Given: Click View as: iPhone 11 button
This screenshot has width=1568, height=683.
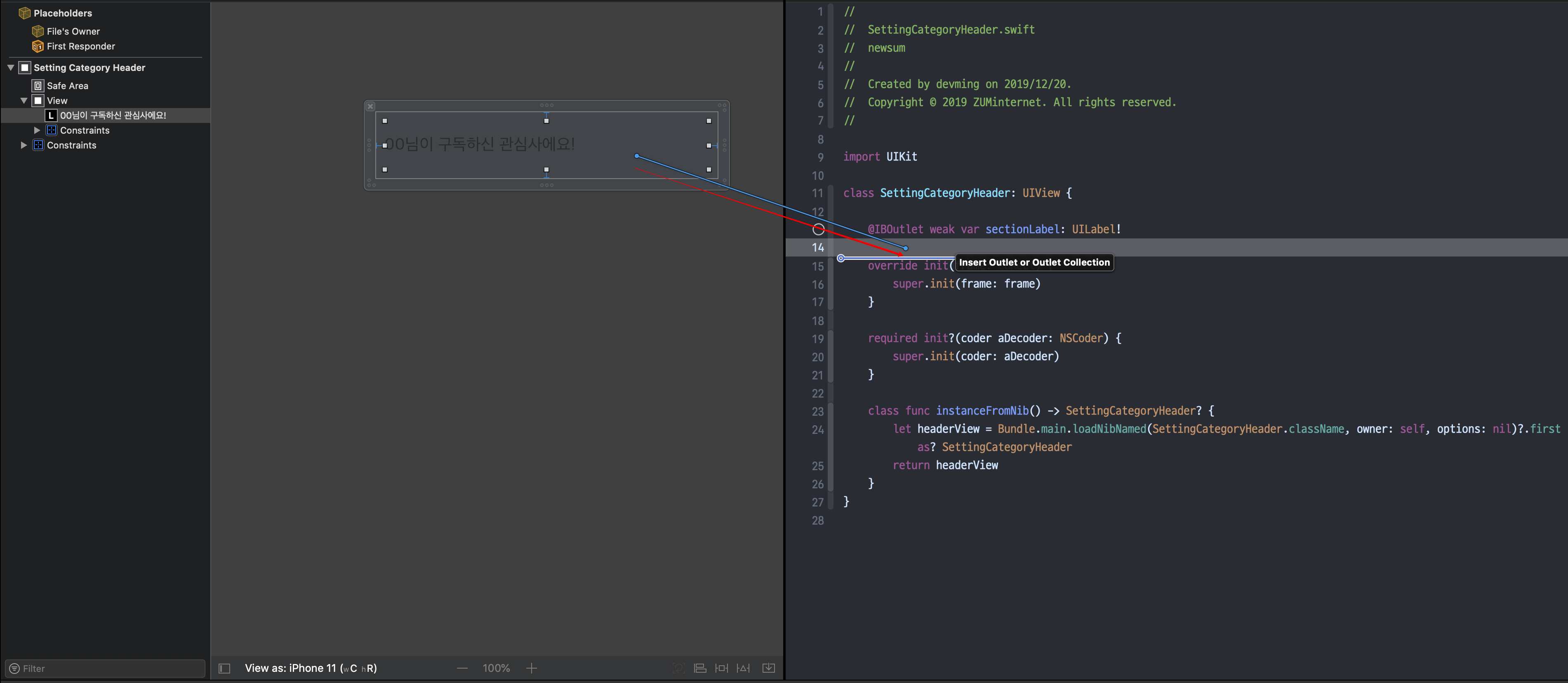Looking at the screenshot, I should pyautogui.click(x=311, y=669).
